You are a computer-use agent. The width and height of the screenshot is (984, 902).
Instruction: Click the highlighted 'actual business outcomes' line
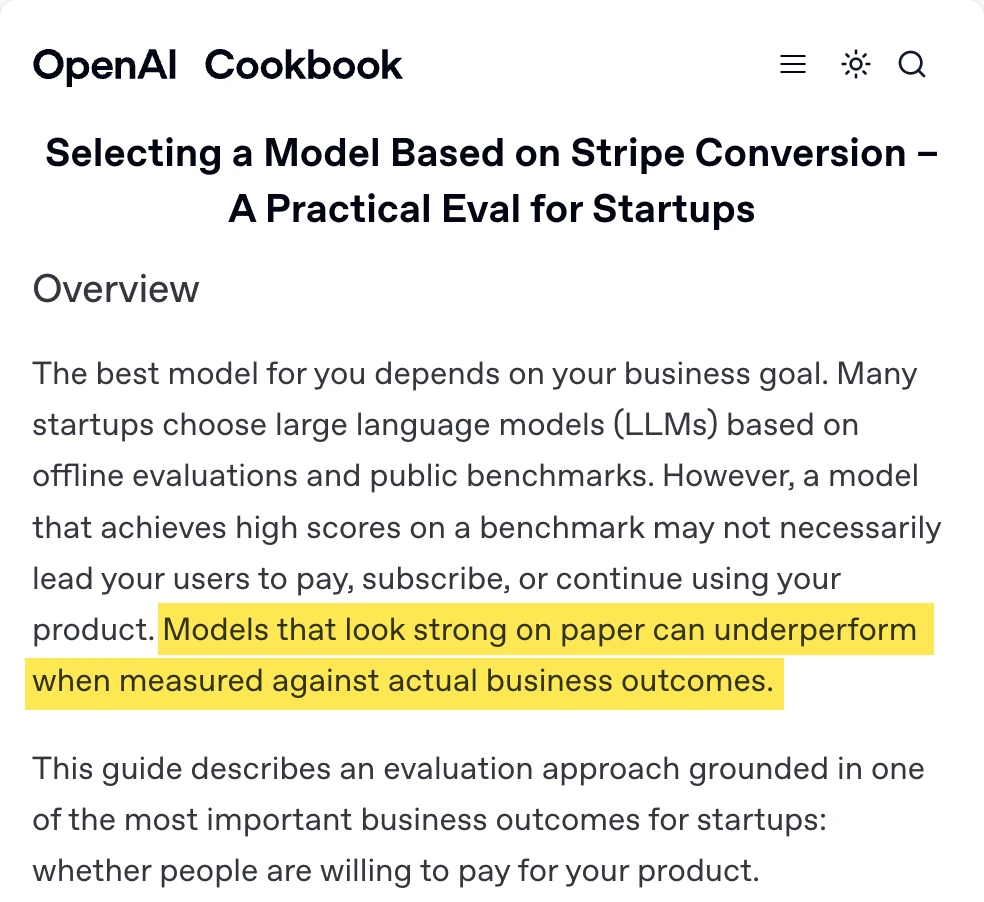(x=403, y=681)
